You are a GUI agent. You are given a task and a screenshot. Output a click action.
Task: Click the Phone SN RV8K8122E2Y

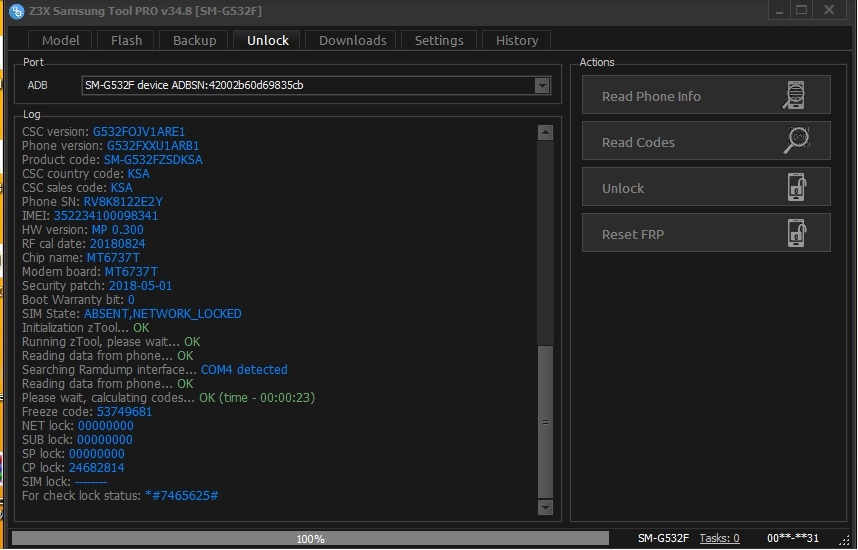[x=123, y=201]
